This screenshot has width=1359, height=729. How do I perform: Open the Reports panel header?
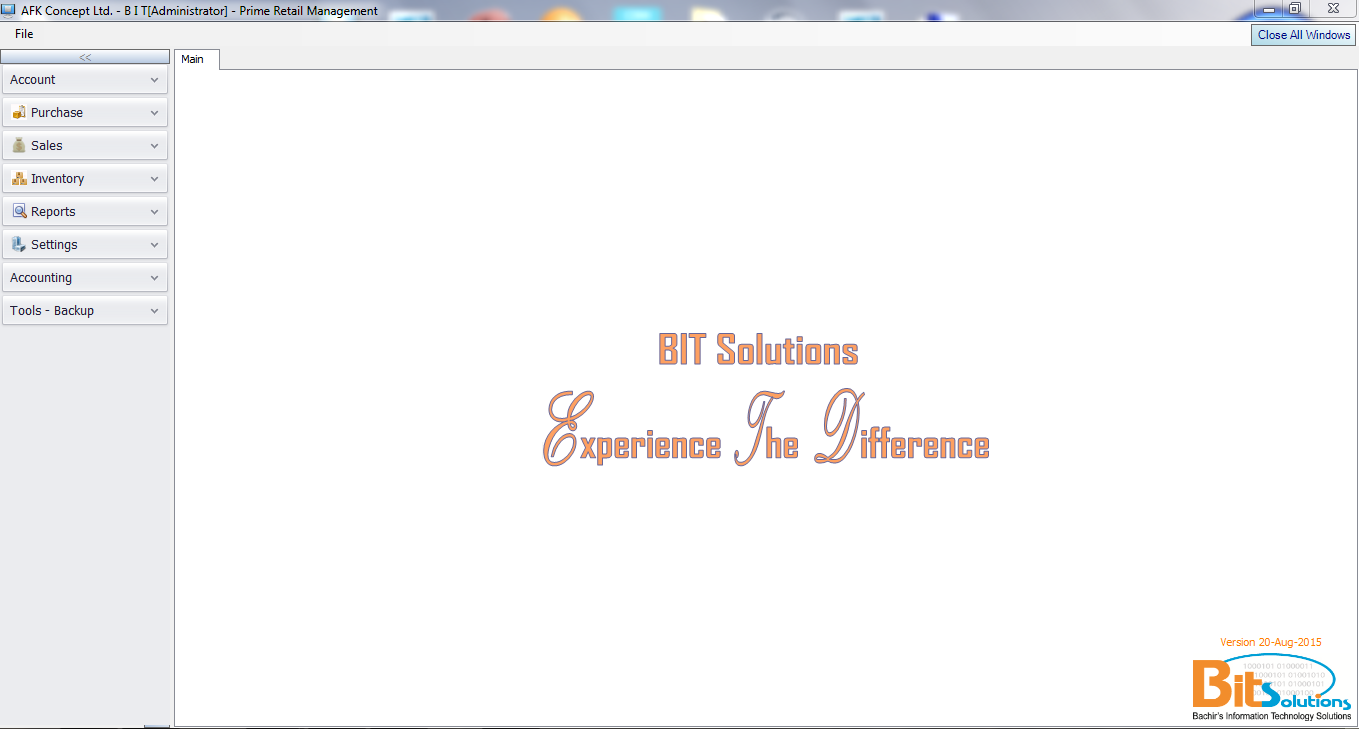(85, 212)
